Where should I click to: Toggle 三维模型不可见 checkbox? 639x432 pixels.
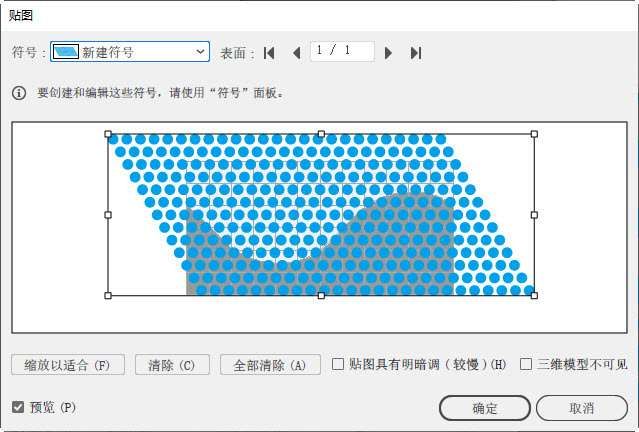(526, 365)
